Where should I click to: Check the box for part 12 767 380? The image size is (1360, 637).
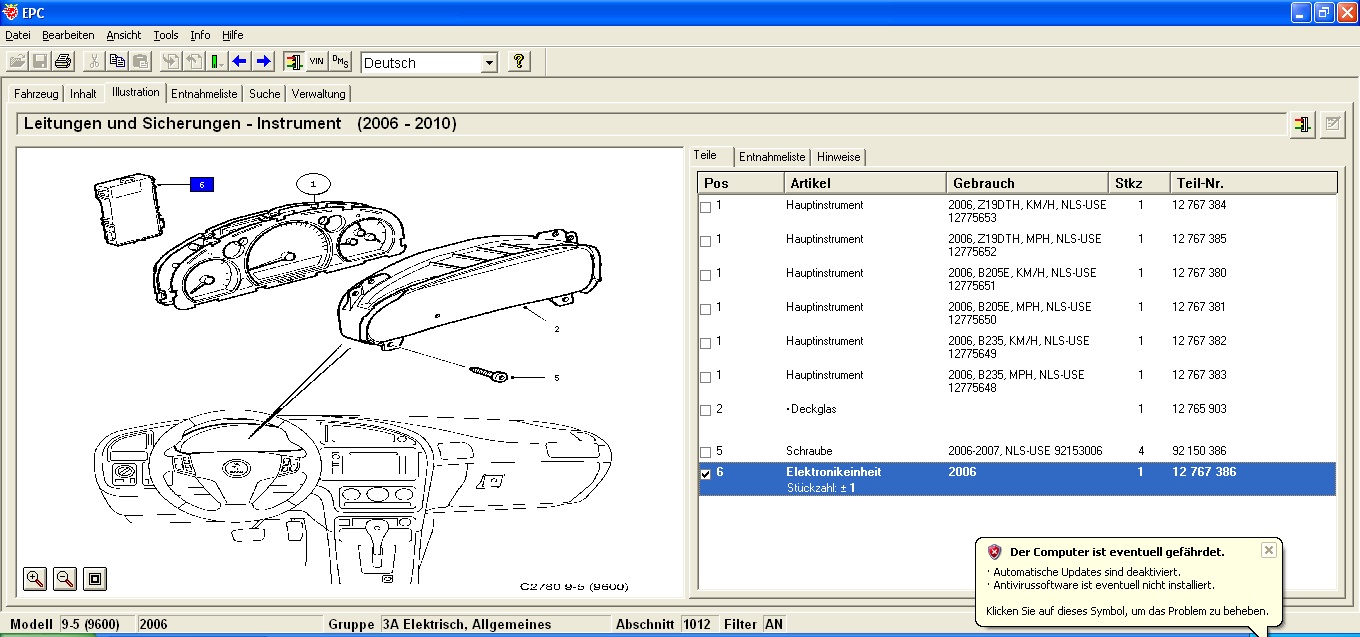(706, 276)
